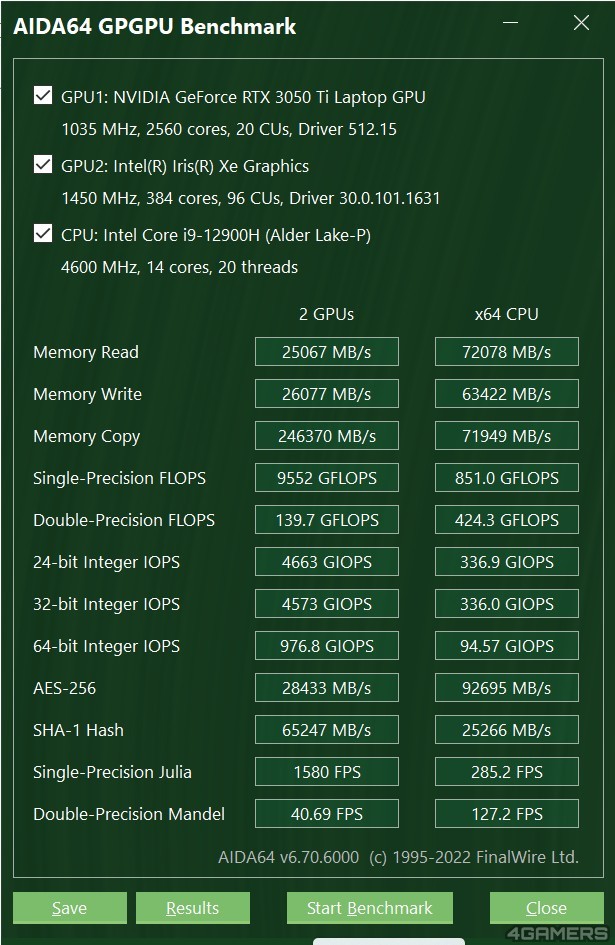615x945 pixels.
Task: Click the Memory Read row label
Action: 86,352
